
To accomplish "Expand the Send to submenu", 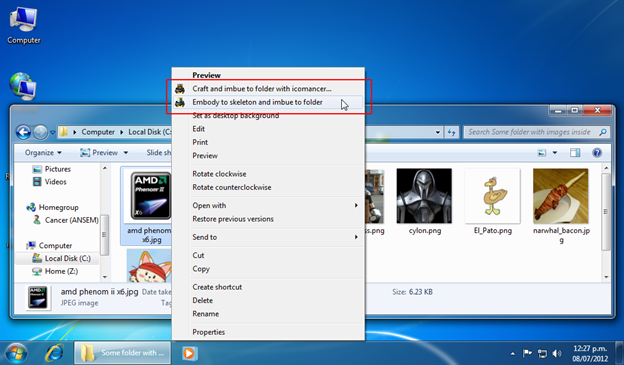I will click(x=268, y=237).
